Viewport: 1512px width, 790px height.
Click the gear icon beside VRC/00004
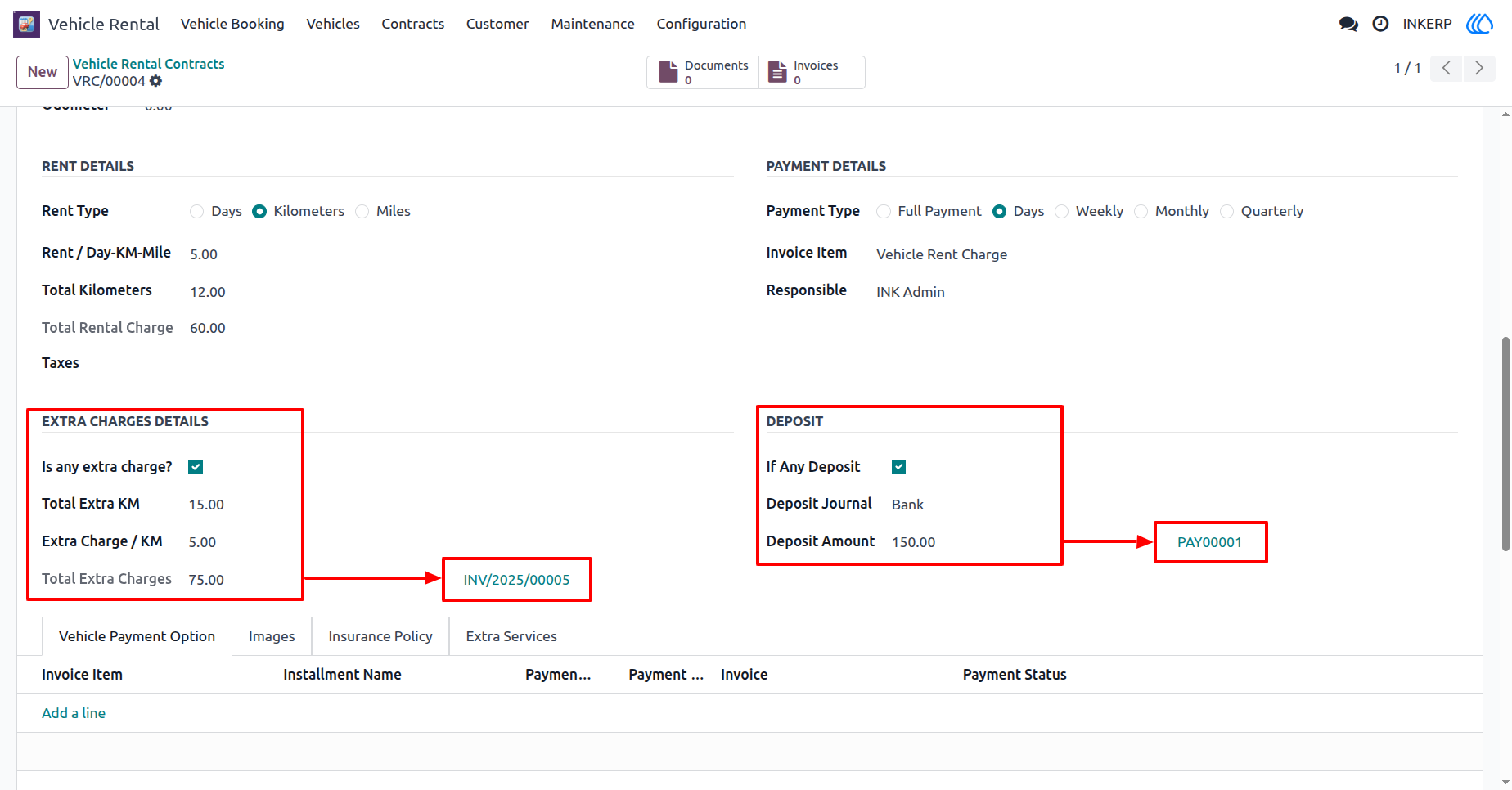155,81
